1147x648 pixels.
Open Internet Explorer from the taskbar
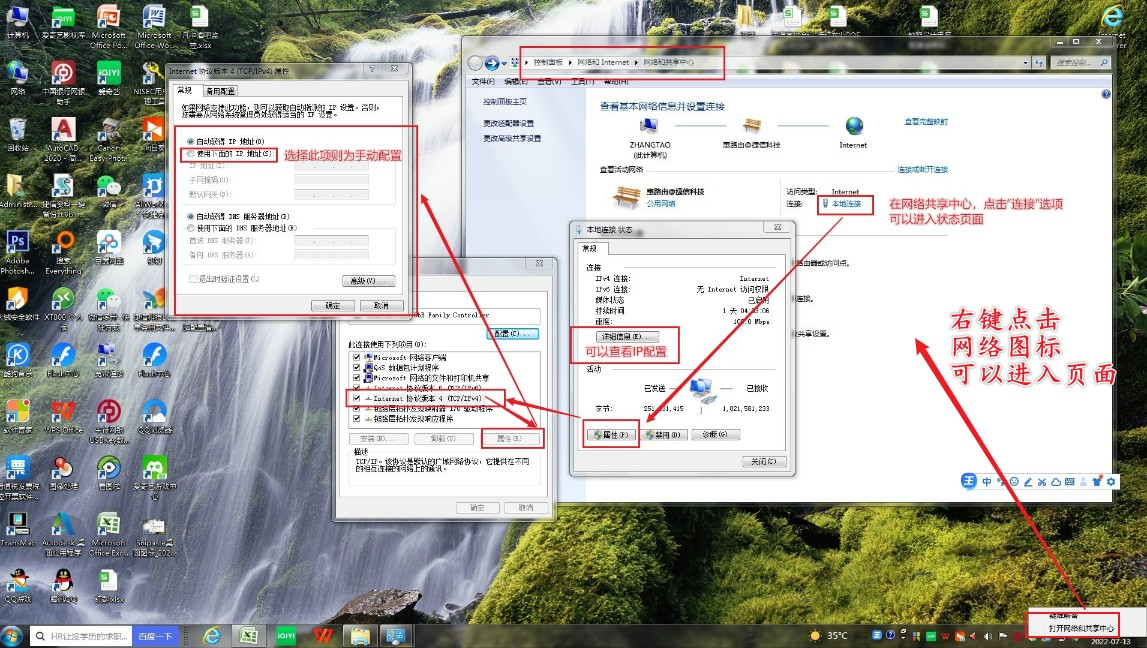pyautogui.click(x=212, y=636)
